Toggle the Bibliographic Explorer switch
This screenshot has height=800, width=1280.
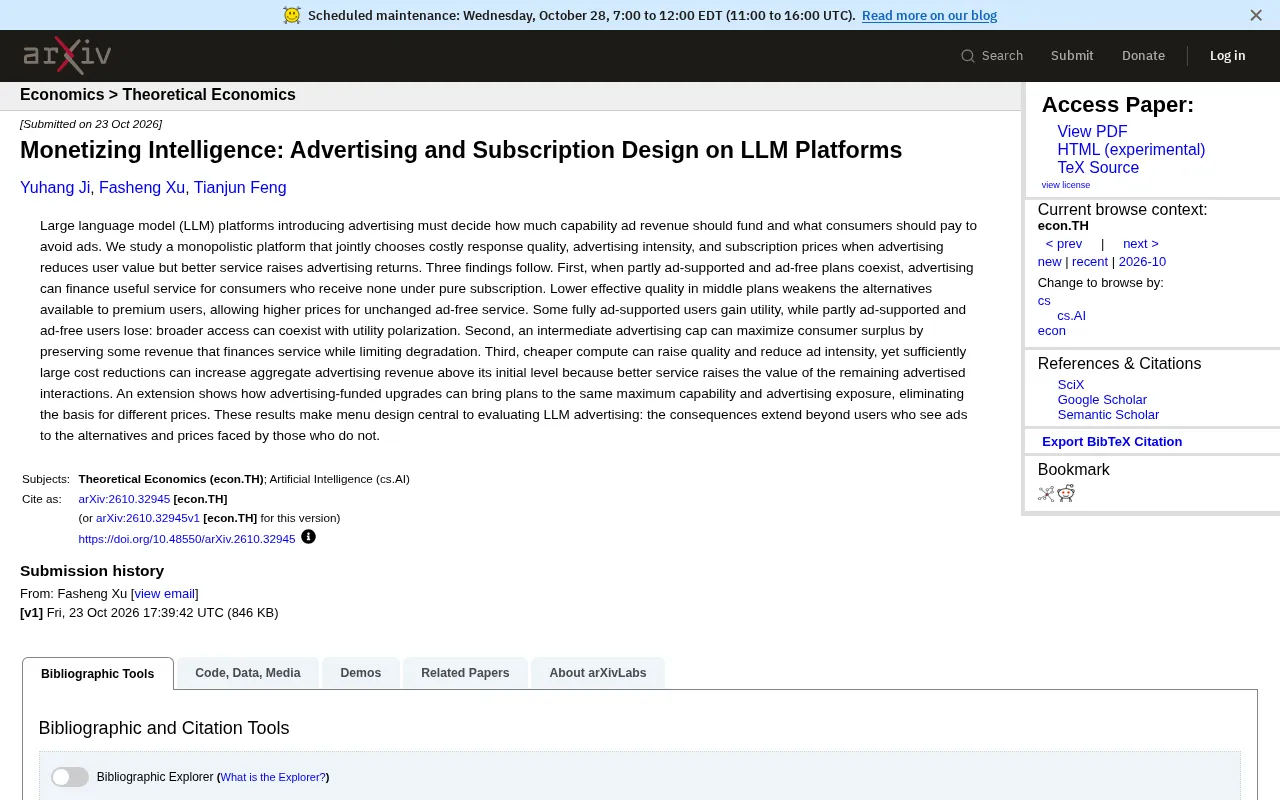tap(70, 777)
